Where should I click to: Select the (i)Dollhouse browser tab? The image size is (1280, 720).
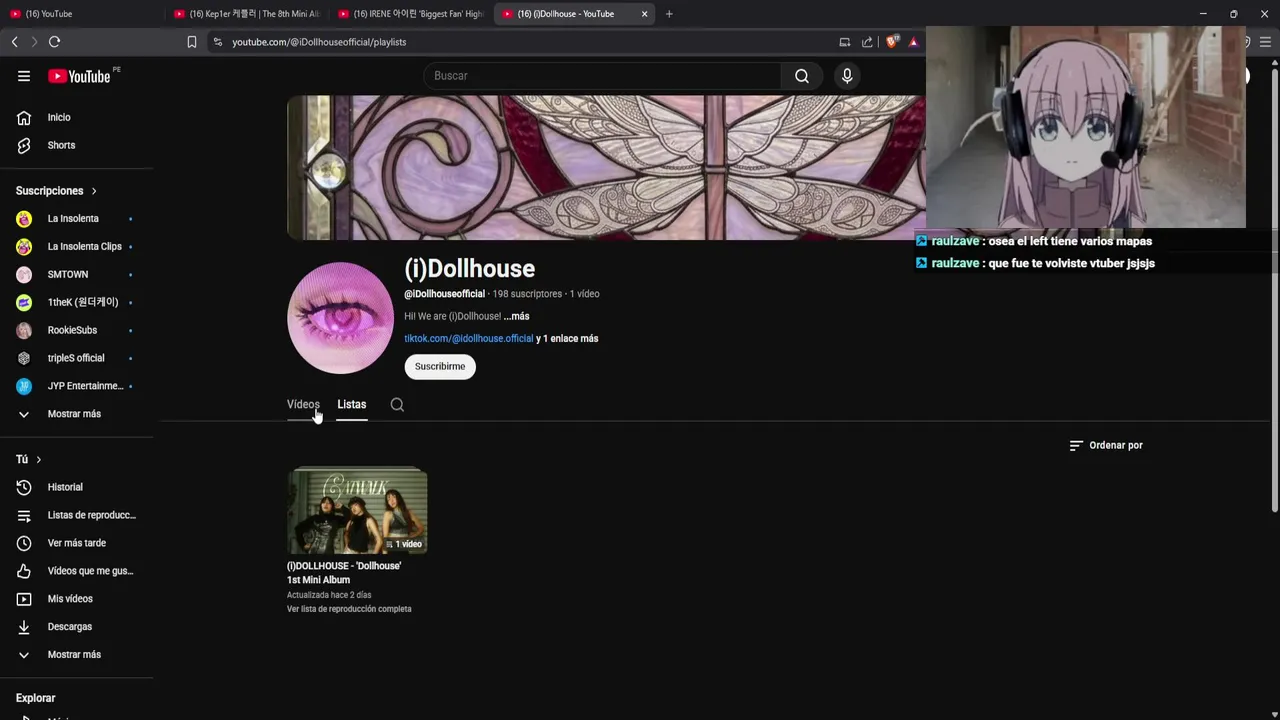click(x=566, y=14)
